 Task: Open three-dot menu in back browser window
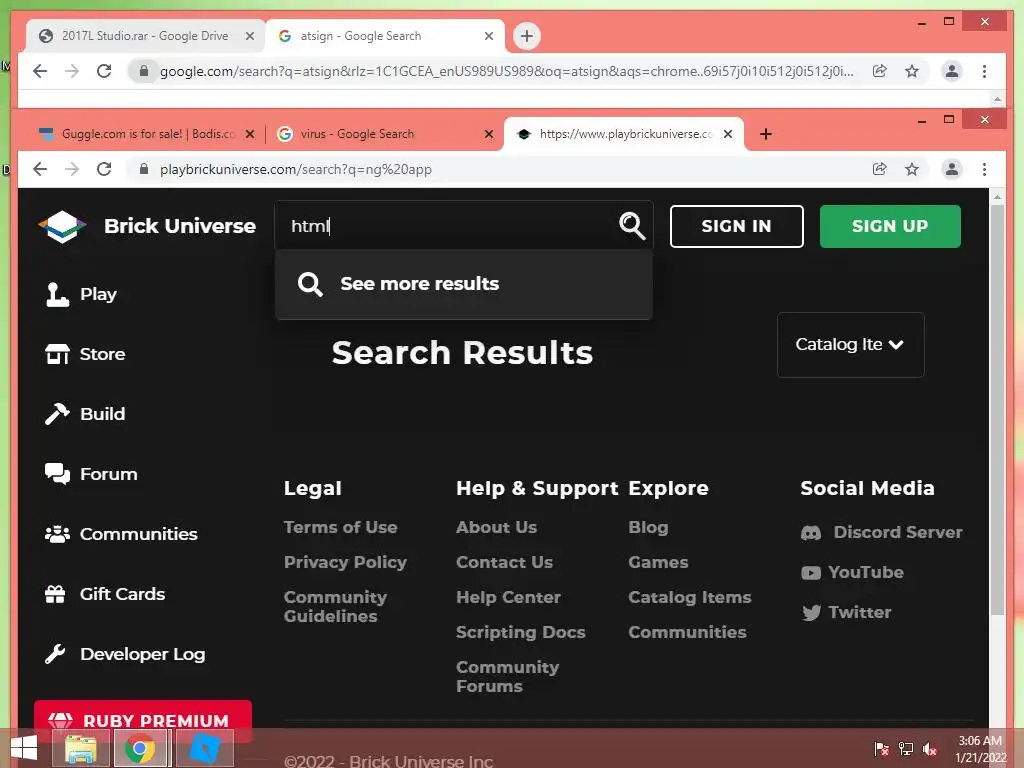(x=984, y=71)
